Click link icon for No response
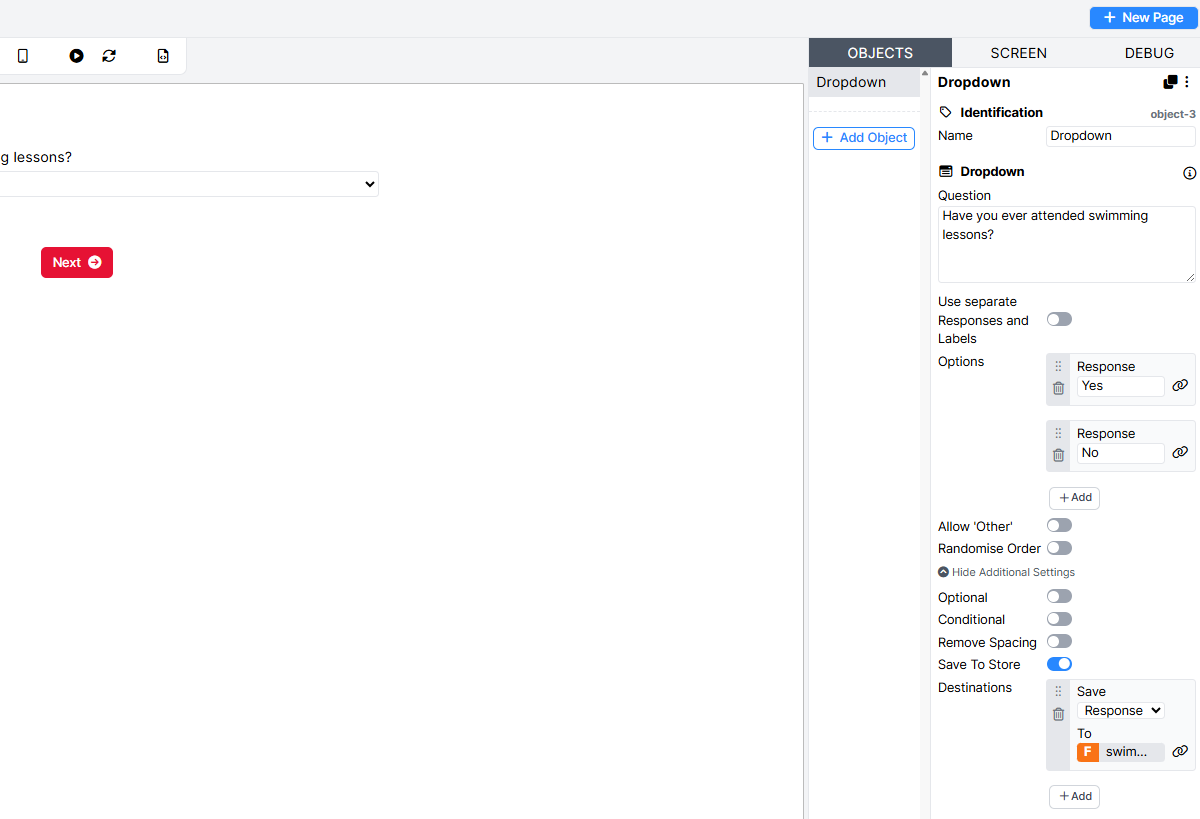Image resolution: width=1200 pixels, height=819 pixels. (x=1180, y=452)
